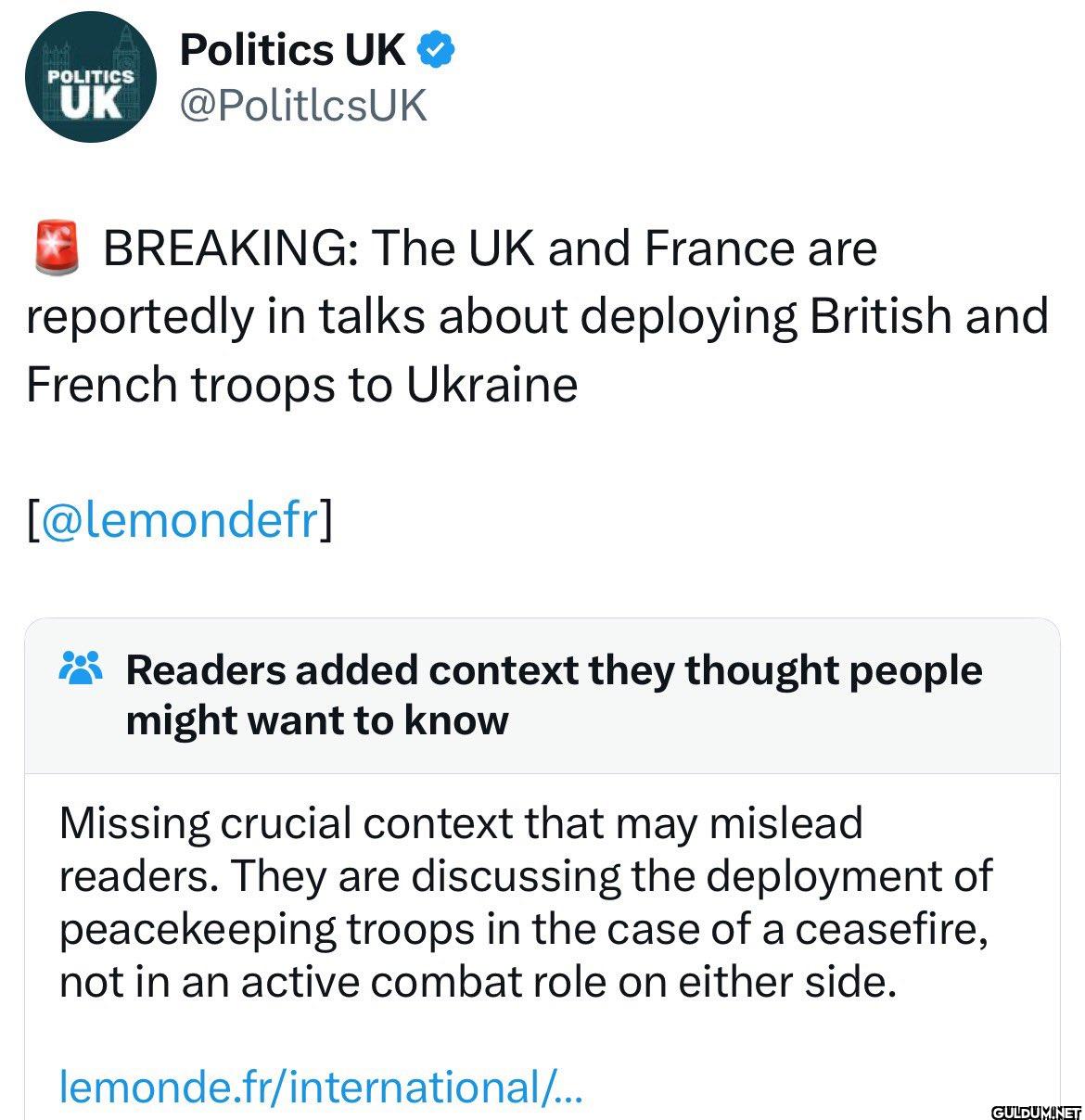Screen dimensions: 1085x1120
Task: Click the word "France" in the tweet
Action: point(720,248)
